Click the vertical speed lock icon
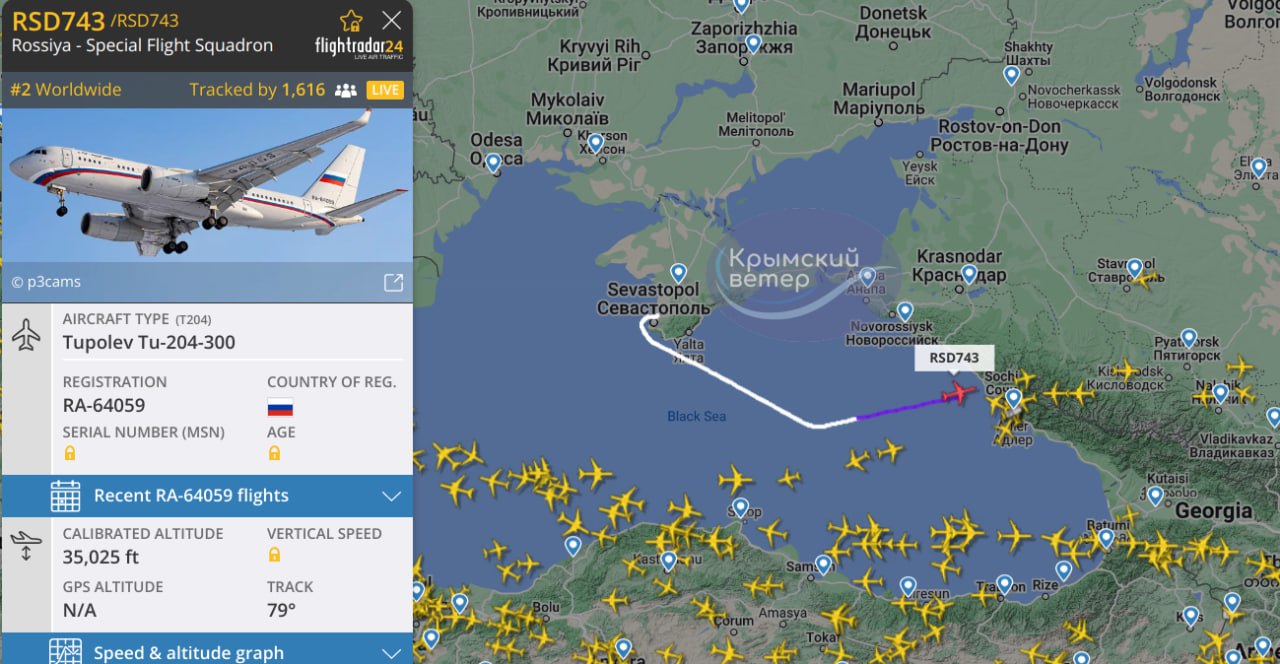Image resolution: width=1280 pixels, height=664 pixels. coord(274,554)
